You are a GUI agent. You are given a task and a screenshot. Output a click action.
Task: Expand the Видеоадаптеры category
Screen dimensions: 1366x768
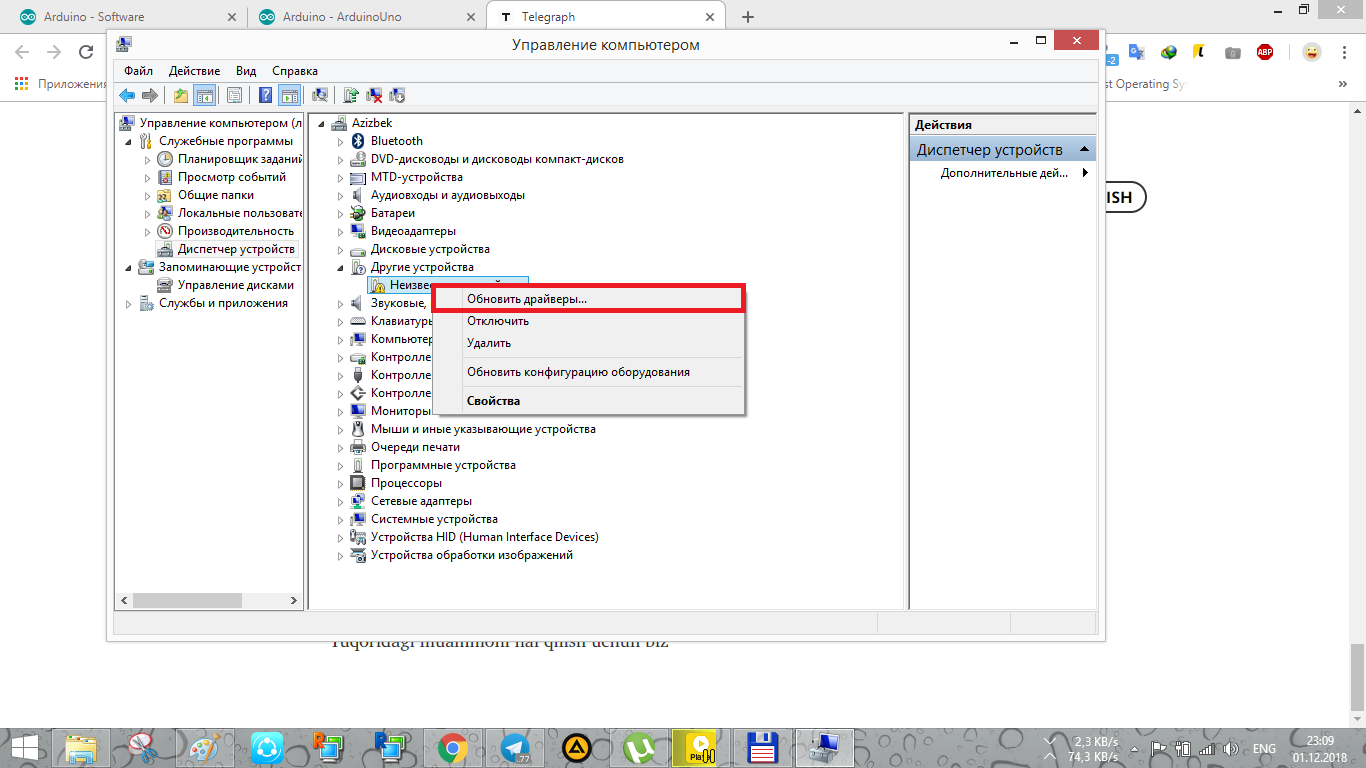click(340, 231)
